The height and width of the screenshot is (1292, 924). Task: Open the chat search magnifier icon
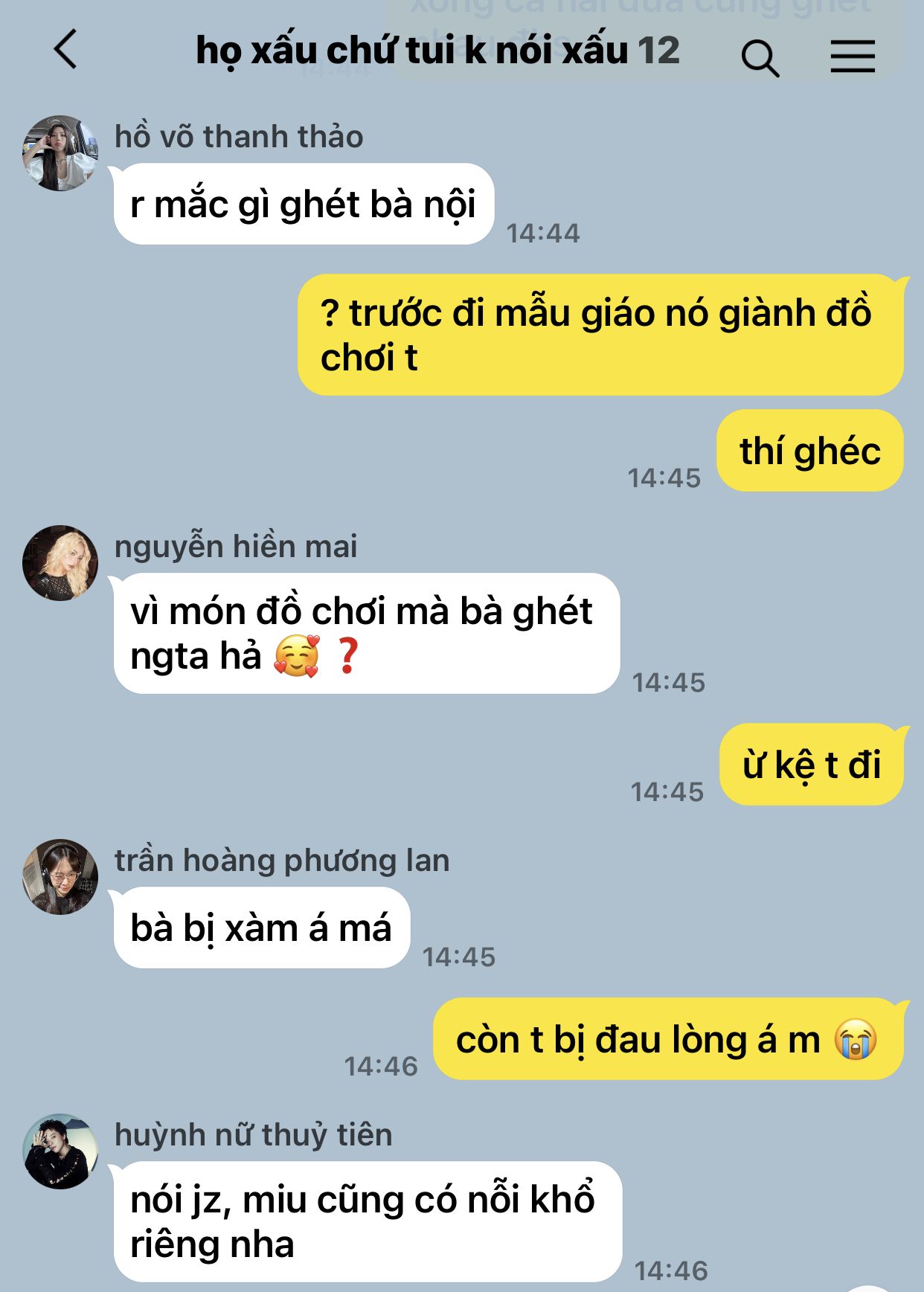point(760,58)
